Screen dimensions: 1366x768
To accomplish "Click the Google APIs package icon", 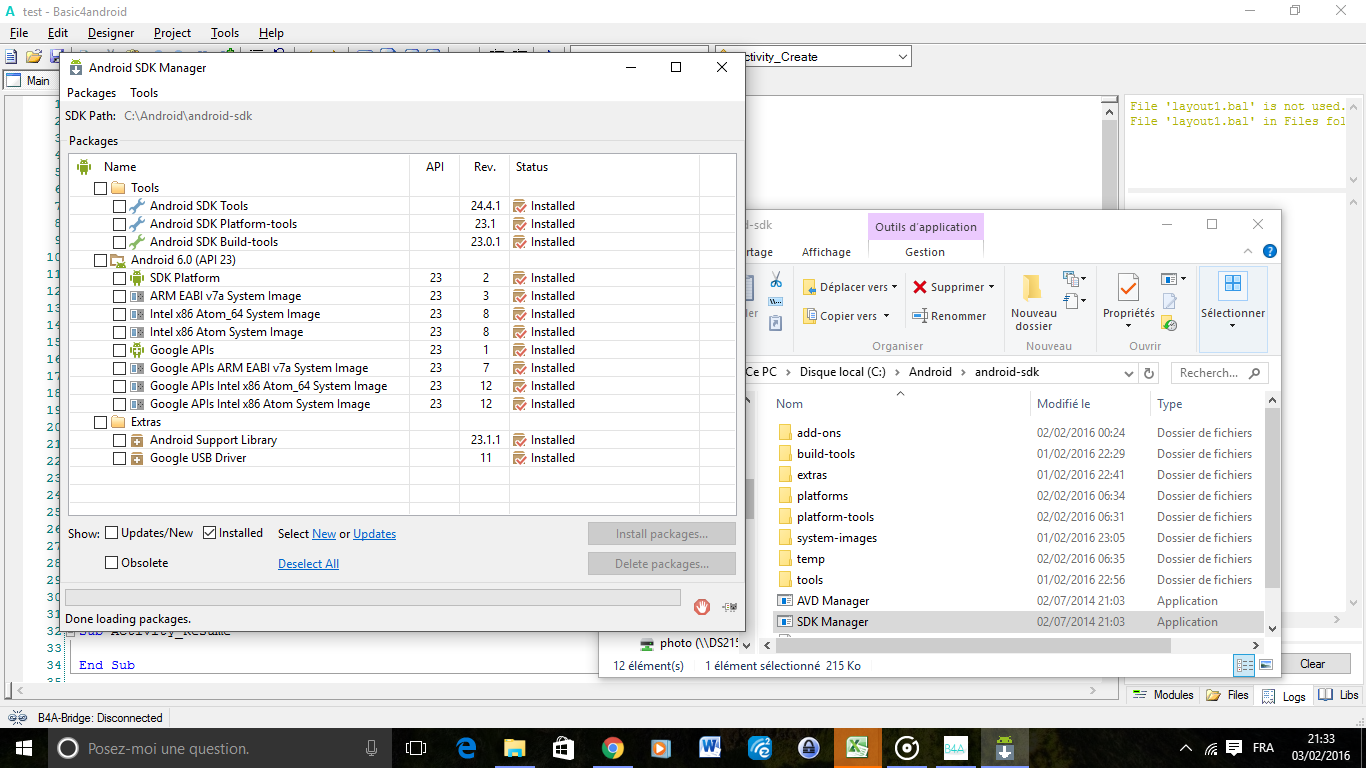I will click(137, 350).
